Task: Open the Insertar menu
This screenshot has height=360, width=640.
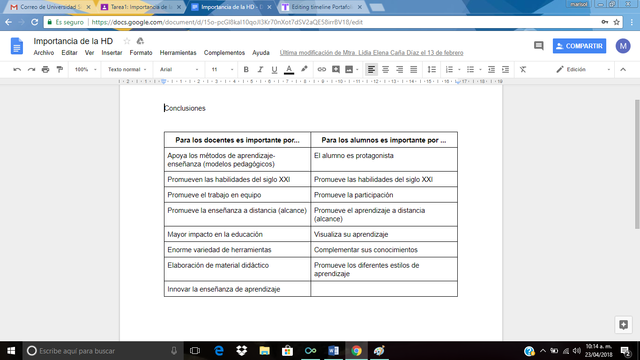Action: pyautogui.click(x=112, y=53)
